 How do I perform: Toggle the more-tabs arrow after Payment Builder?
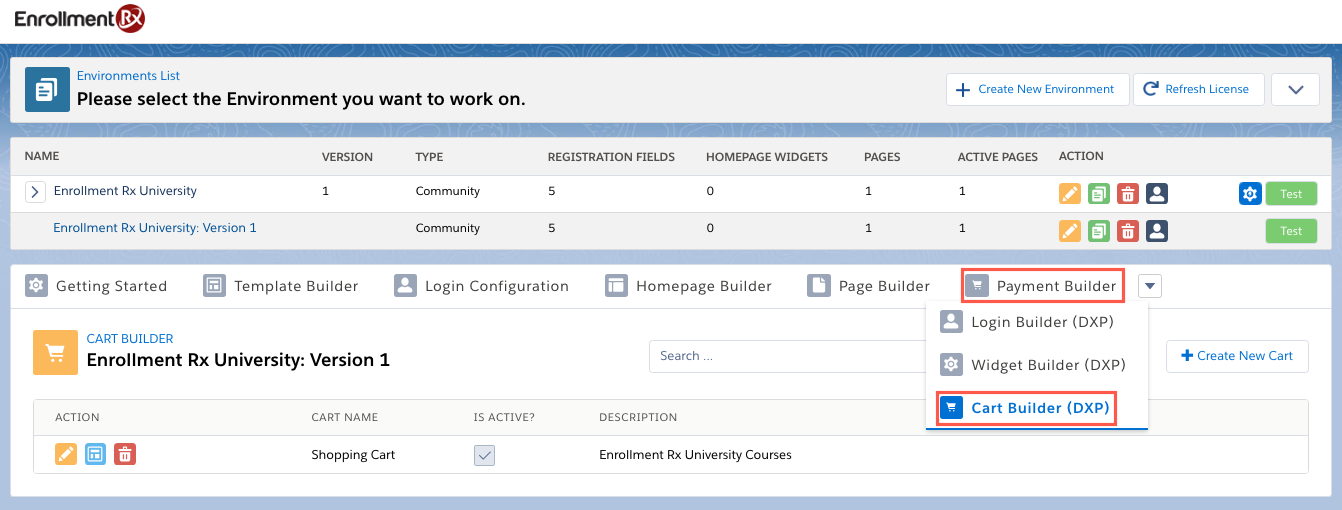click(1150, 286)
